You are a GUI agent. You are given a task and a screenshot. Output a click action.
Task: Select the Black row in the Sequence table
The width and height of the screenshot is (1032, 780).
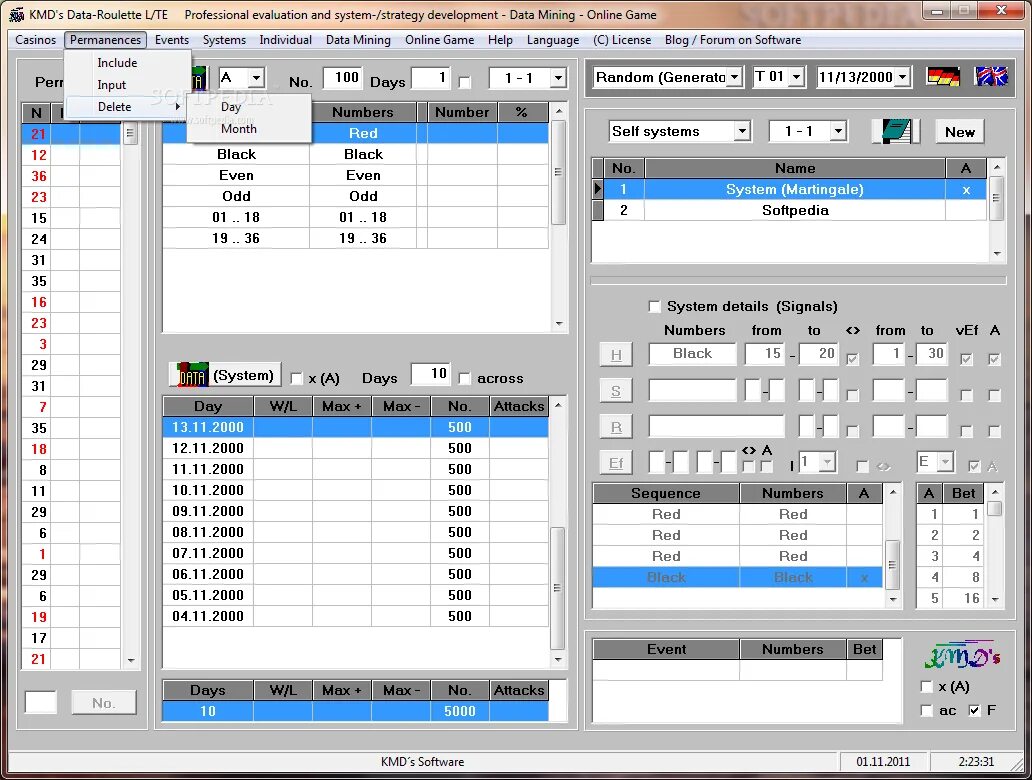[737, 577]
